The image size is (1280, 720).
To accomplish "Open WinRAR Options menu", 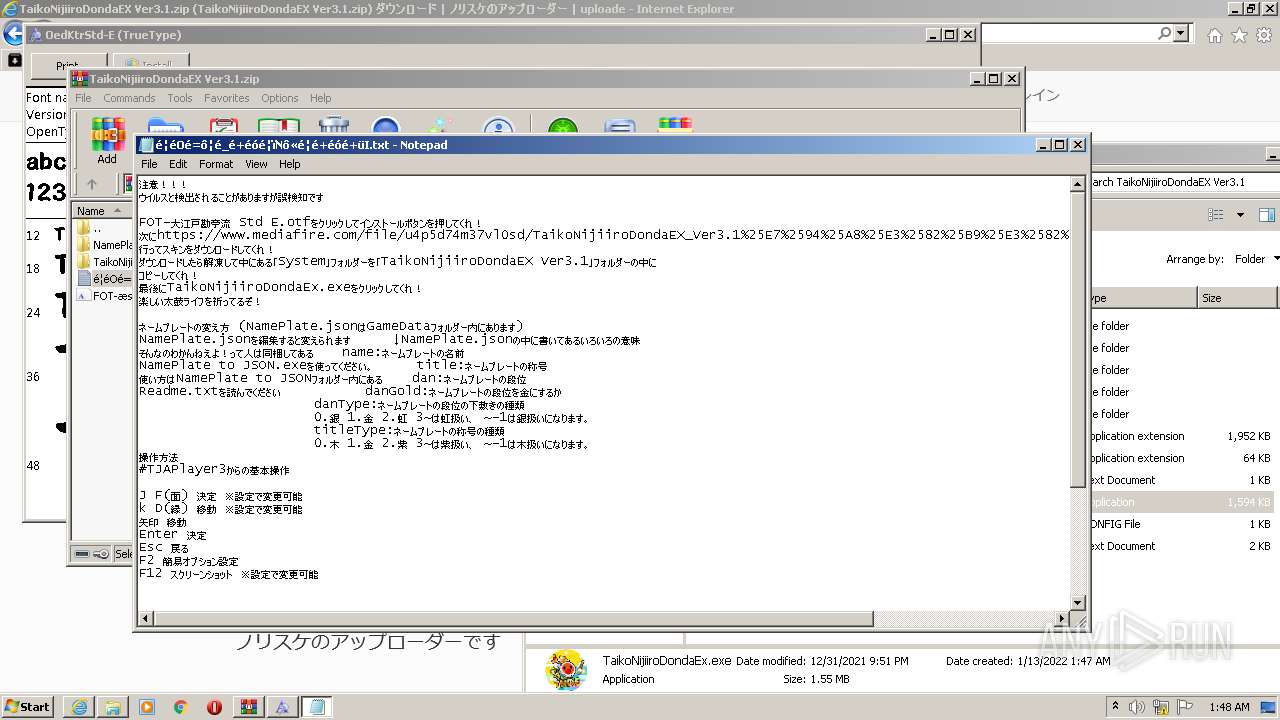I will click(x=280, y=98).
